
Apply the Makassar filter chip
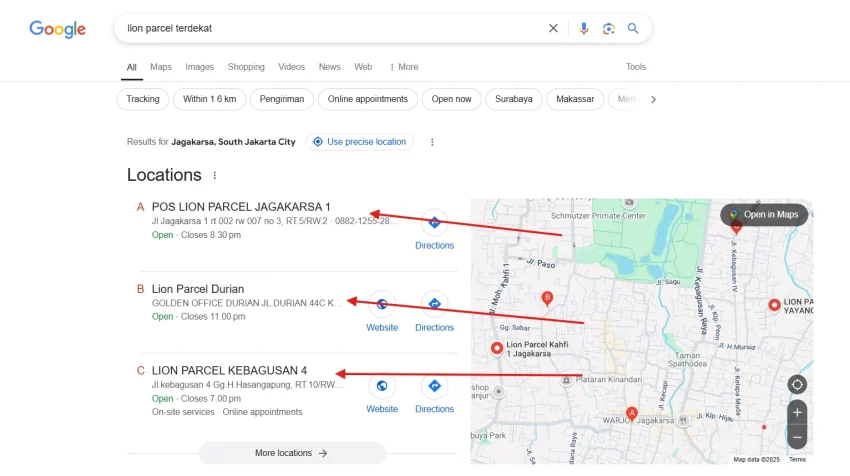(575, 99)
